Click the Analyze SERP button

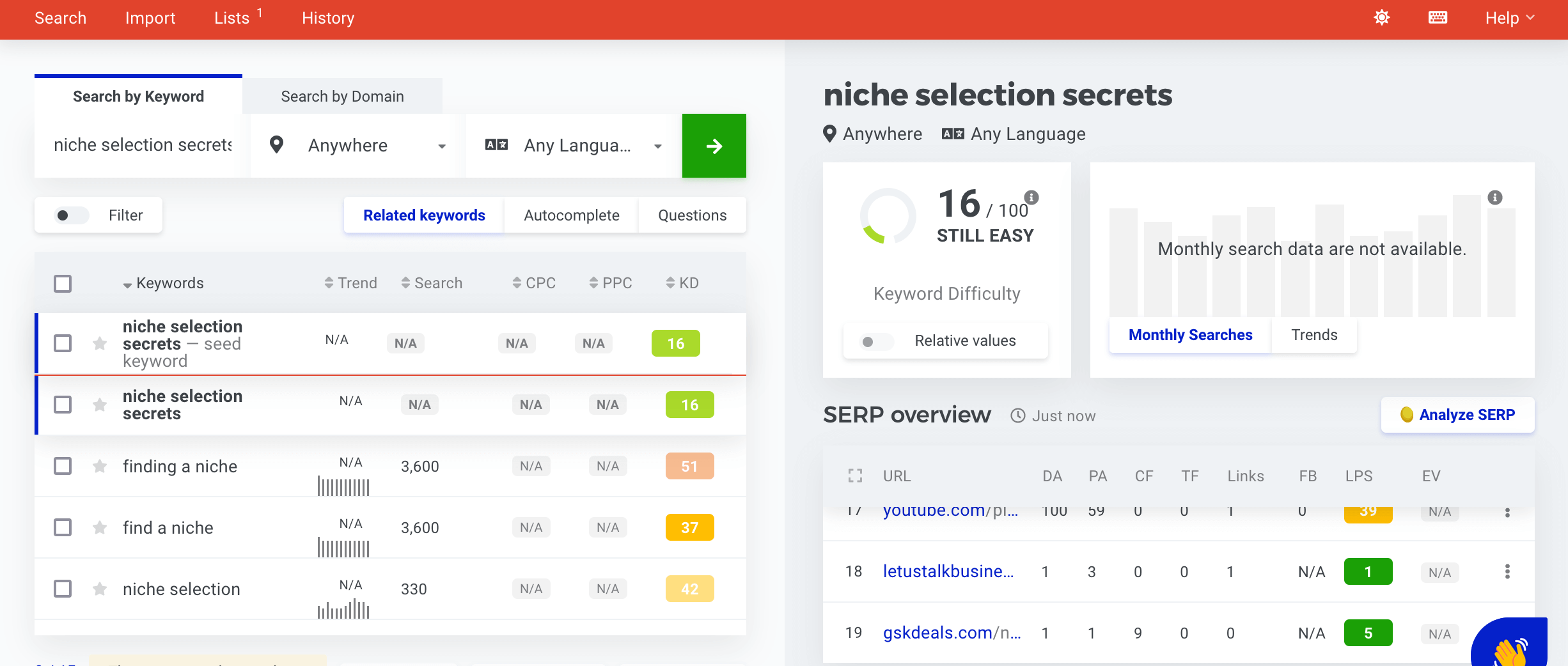(x=1457, y=415)
